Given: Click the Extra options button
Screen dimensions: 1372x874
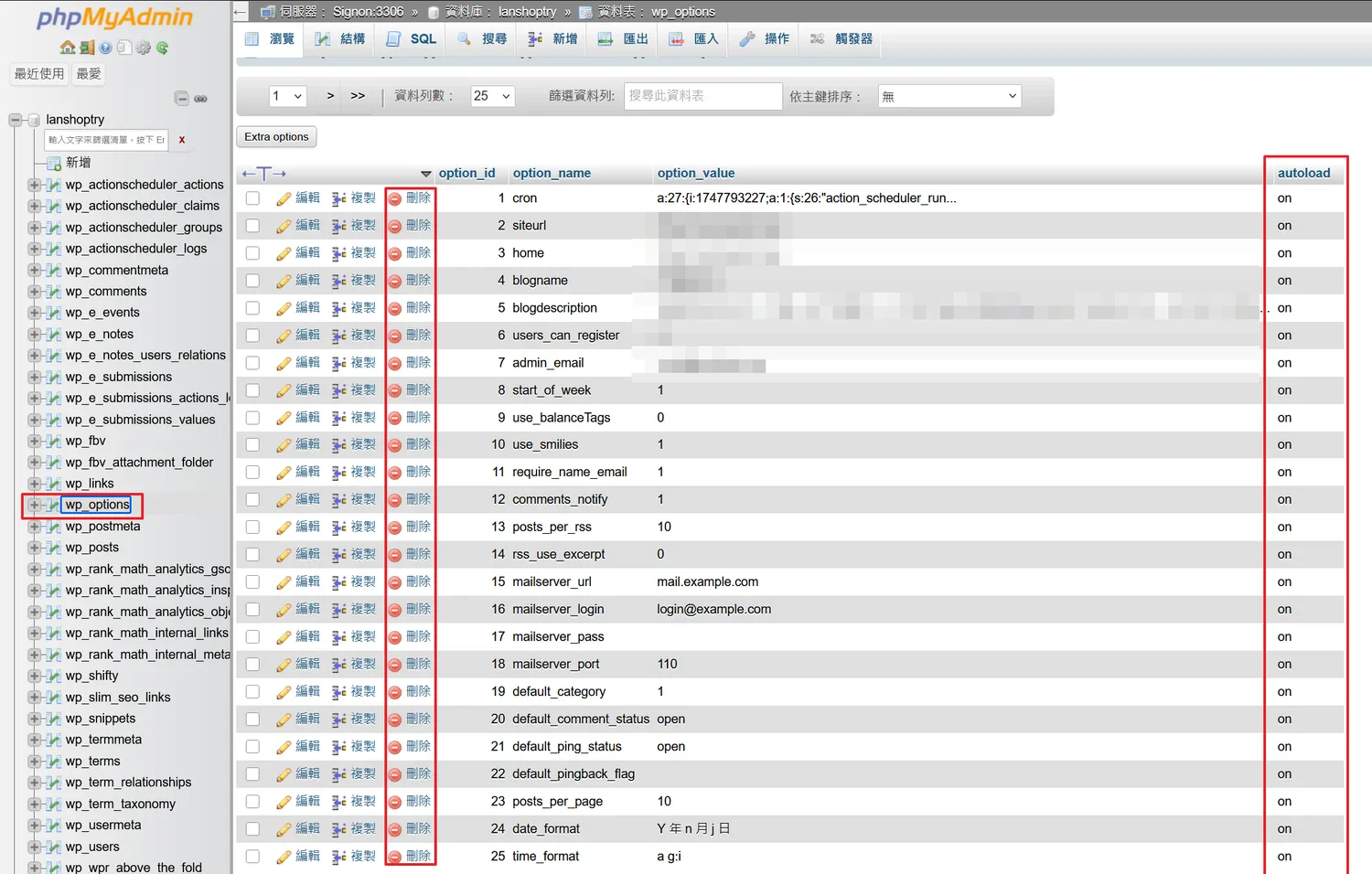Looking at the screenshot, I should pyautogui.click(x=276, y=137).
